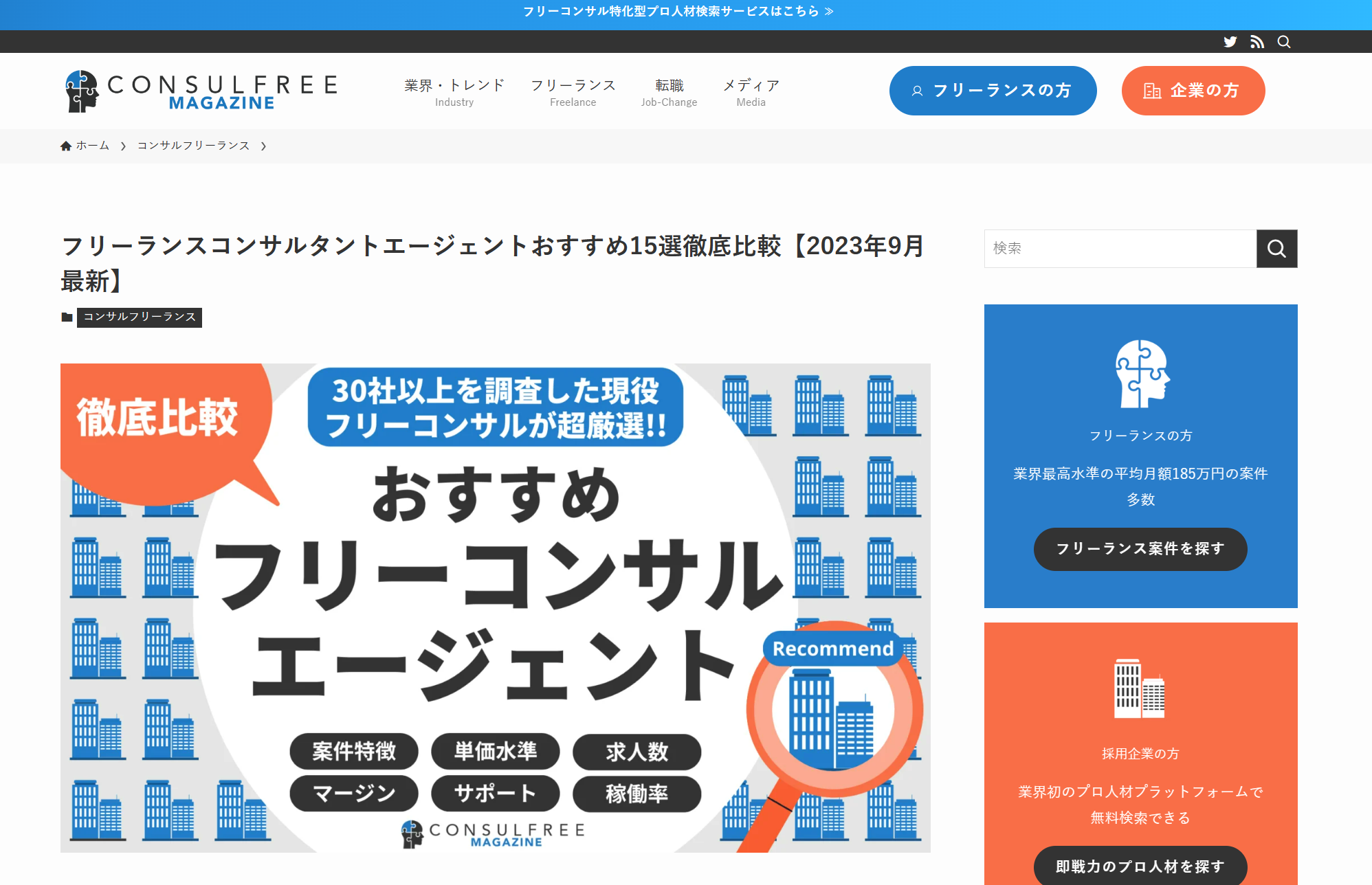Screen dimensions: 1372x885
Task: Open 転職 Job-Change menu
Action: (x=669, y=92)
